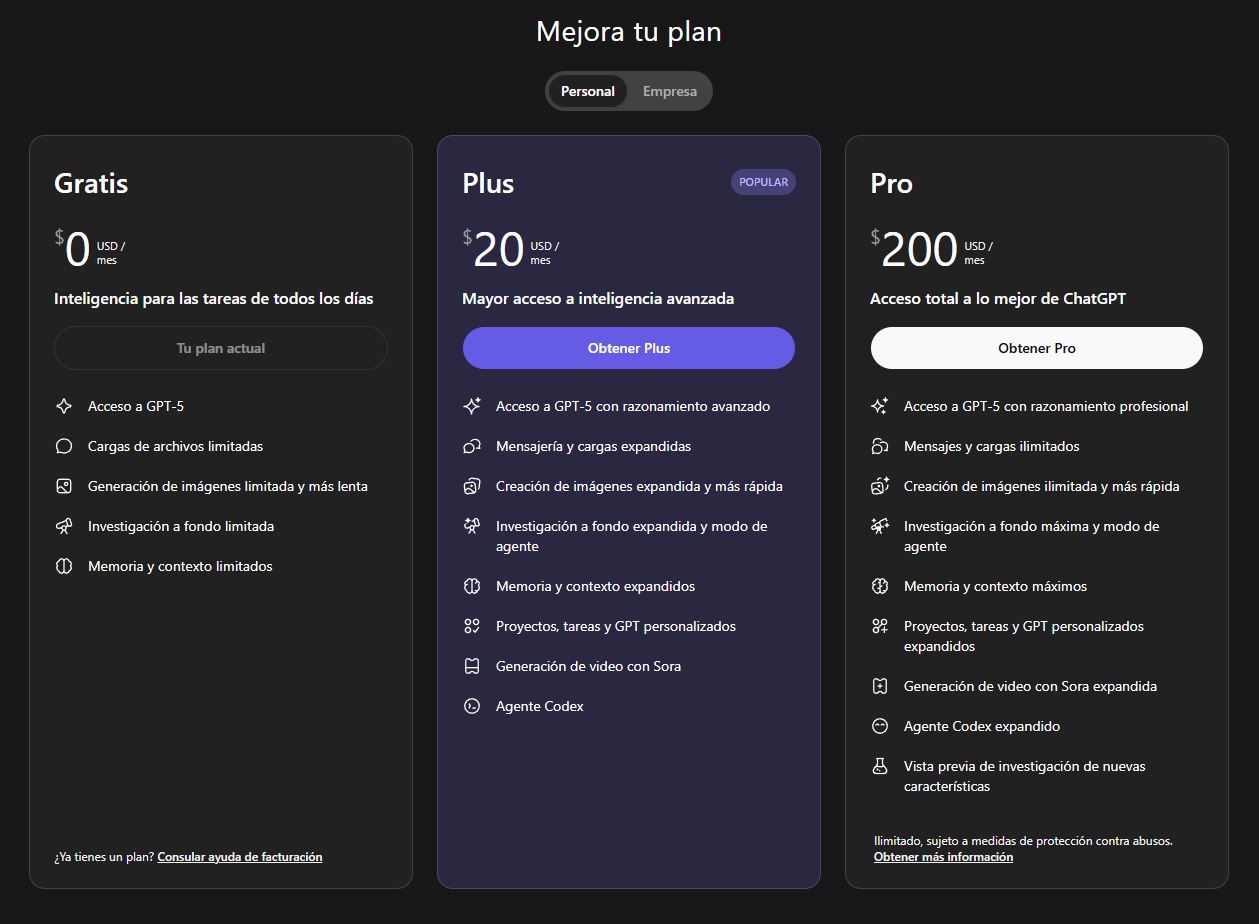Switch to Personal plan toggle
This screenshot has width=1259, height=924.
[x=588, y=91]
